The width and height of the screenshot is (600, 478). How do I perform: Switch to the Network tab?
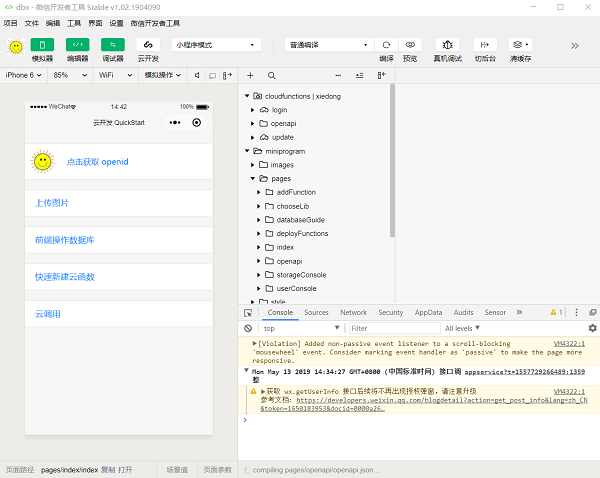354,312
